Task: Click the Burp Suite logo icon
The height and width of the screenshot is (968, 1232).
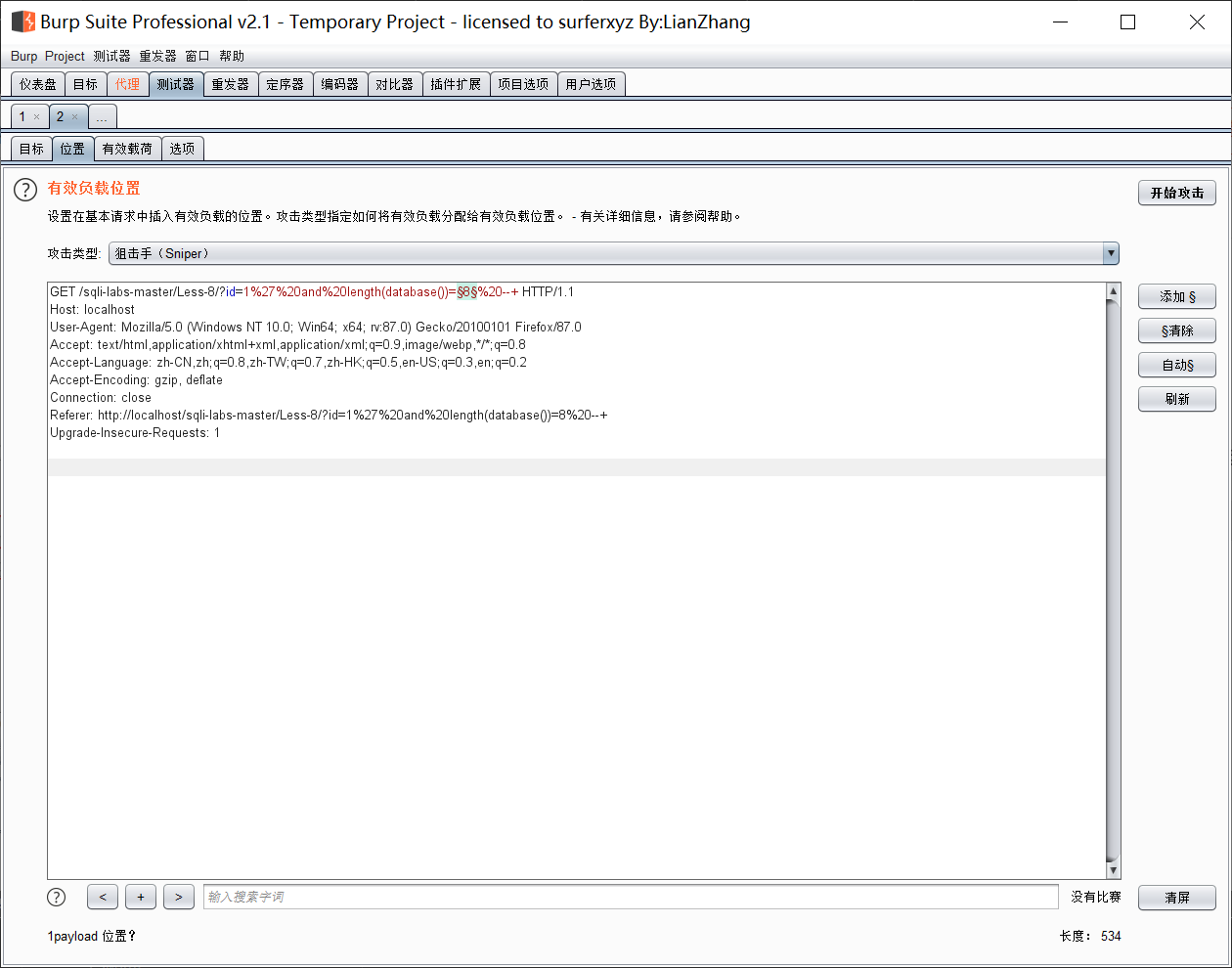Action: (x=22, y=22)
